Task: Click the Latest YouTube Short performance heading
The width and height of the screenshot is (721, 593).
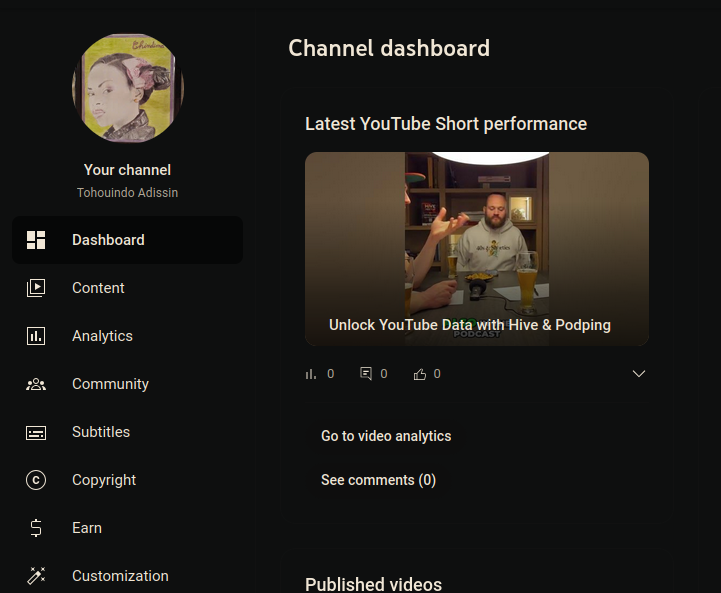Action: point(446,124)
